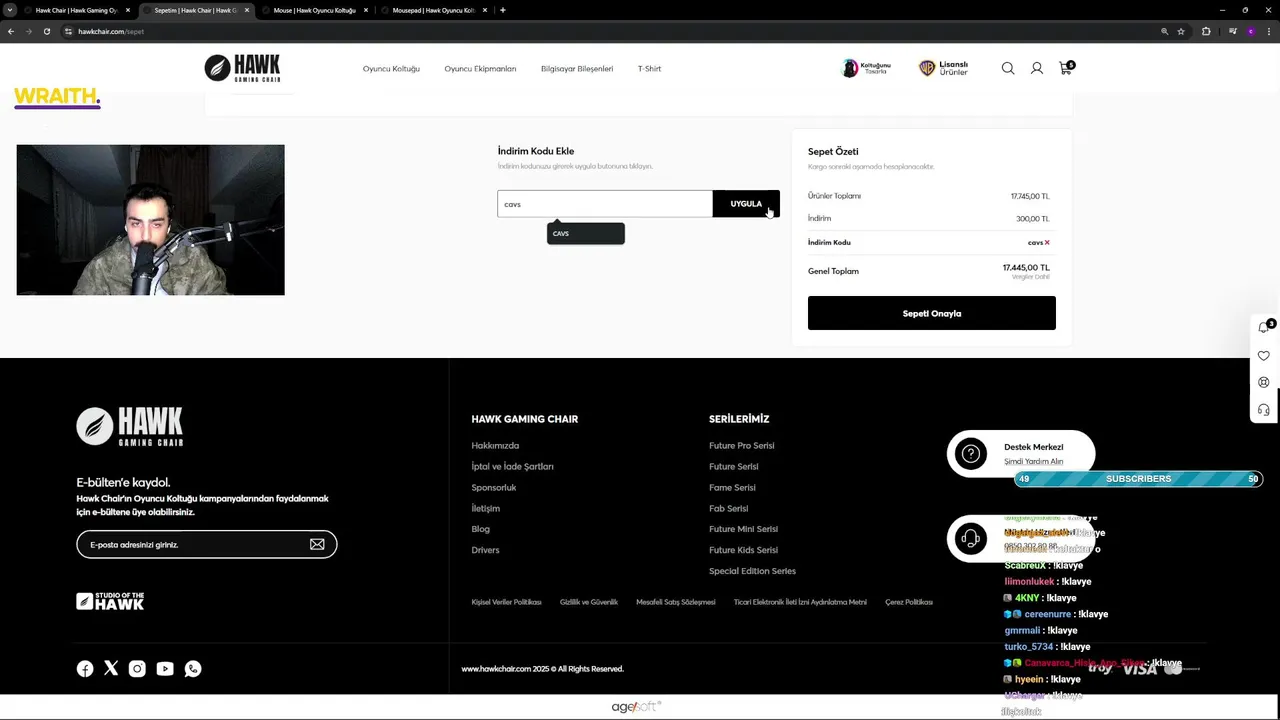Click the UYGULA apply button
Image resolution: width=1280 pixels, height=720 pixels.
[746, 204]
